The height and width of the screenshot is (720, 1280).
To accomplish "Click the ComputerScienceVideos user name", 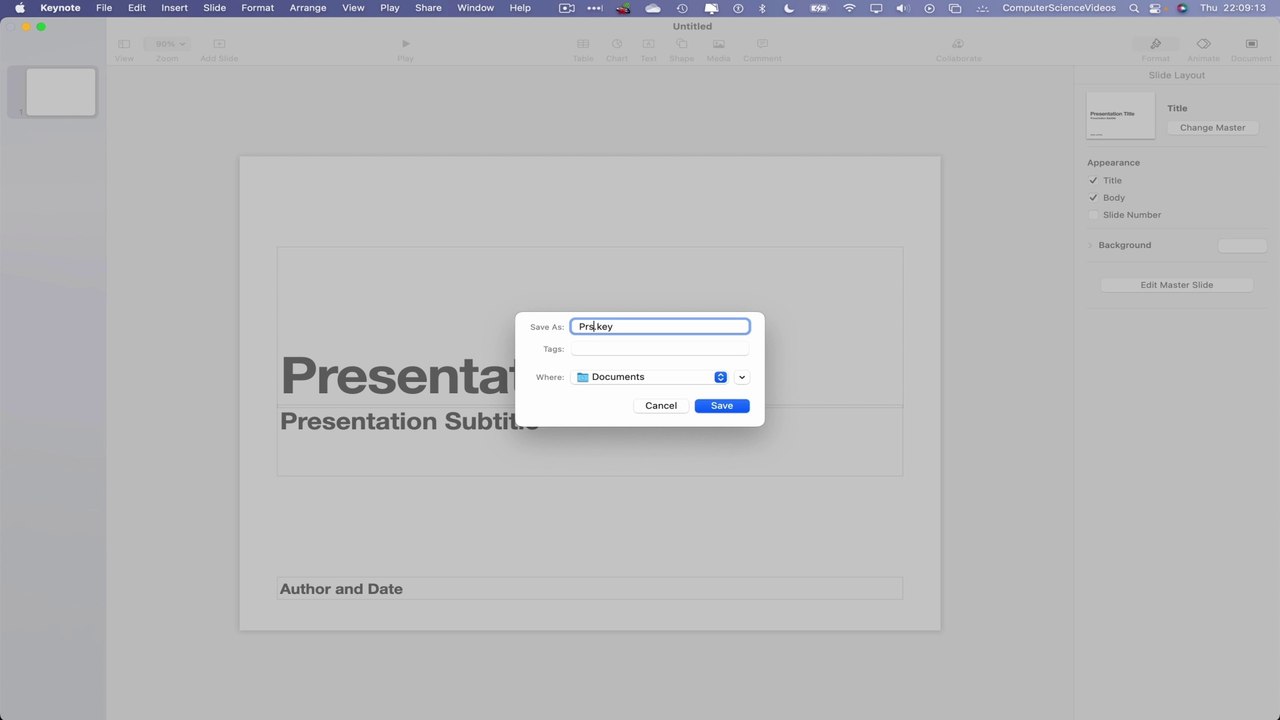I will (1060, 8).
